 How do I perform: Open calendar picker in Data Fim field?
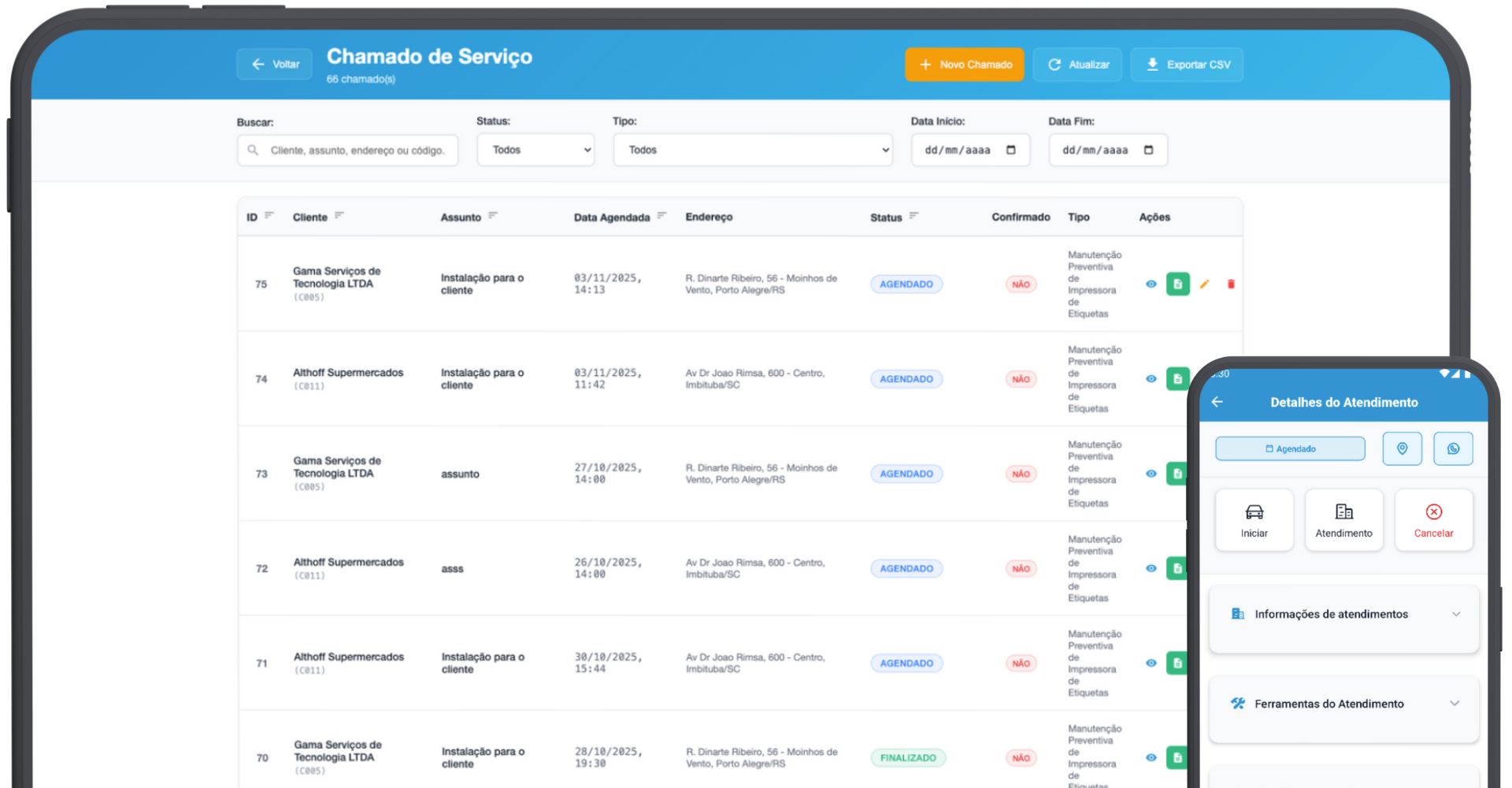(x=1148, y=150)
